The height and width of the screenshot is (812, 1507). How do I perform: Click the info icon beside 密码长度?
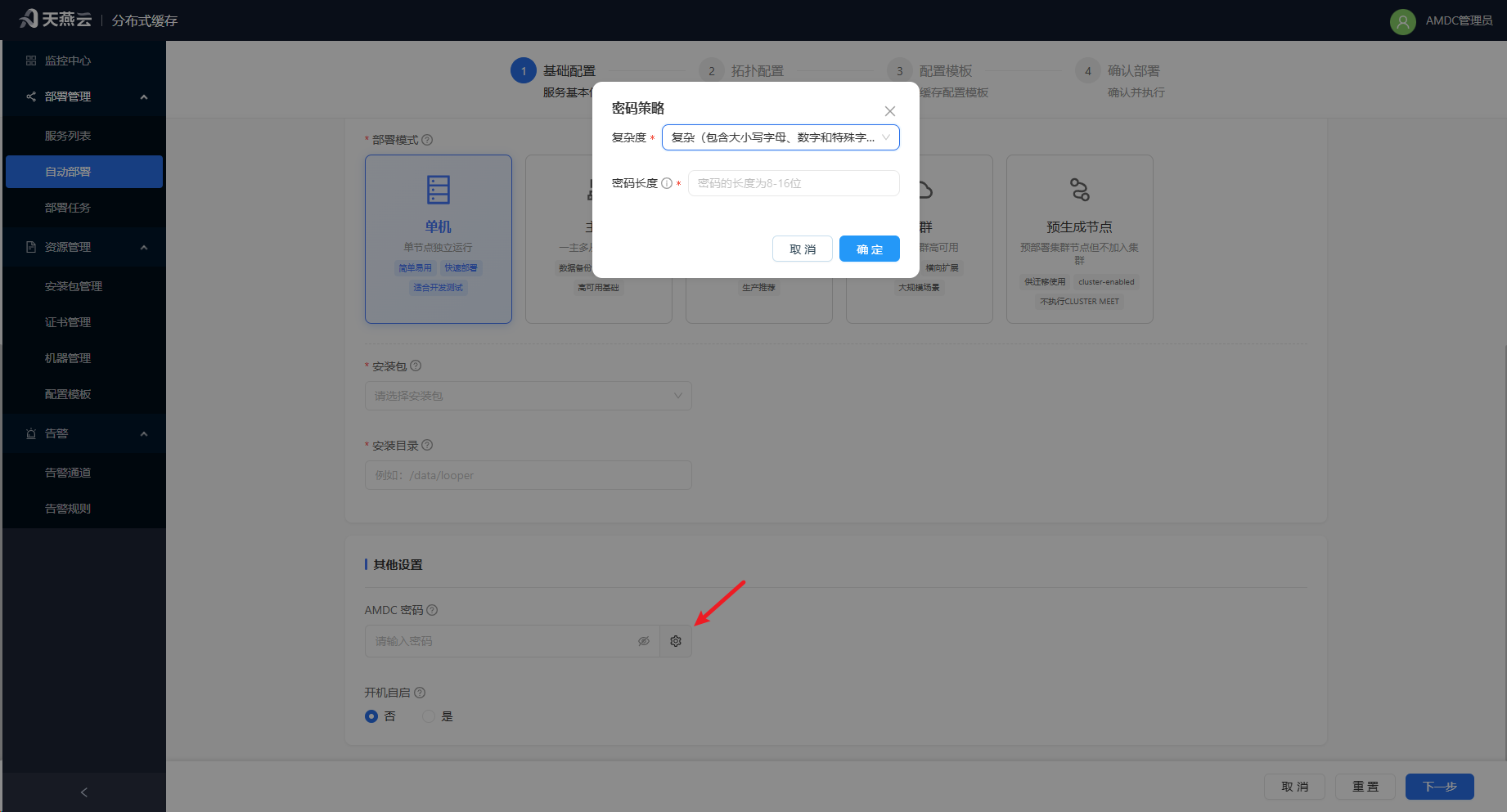click(x=667, y=183)
